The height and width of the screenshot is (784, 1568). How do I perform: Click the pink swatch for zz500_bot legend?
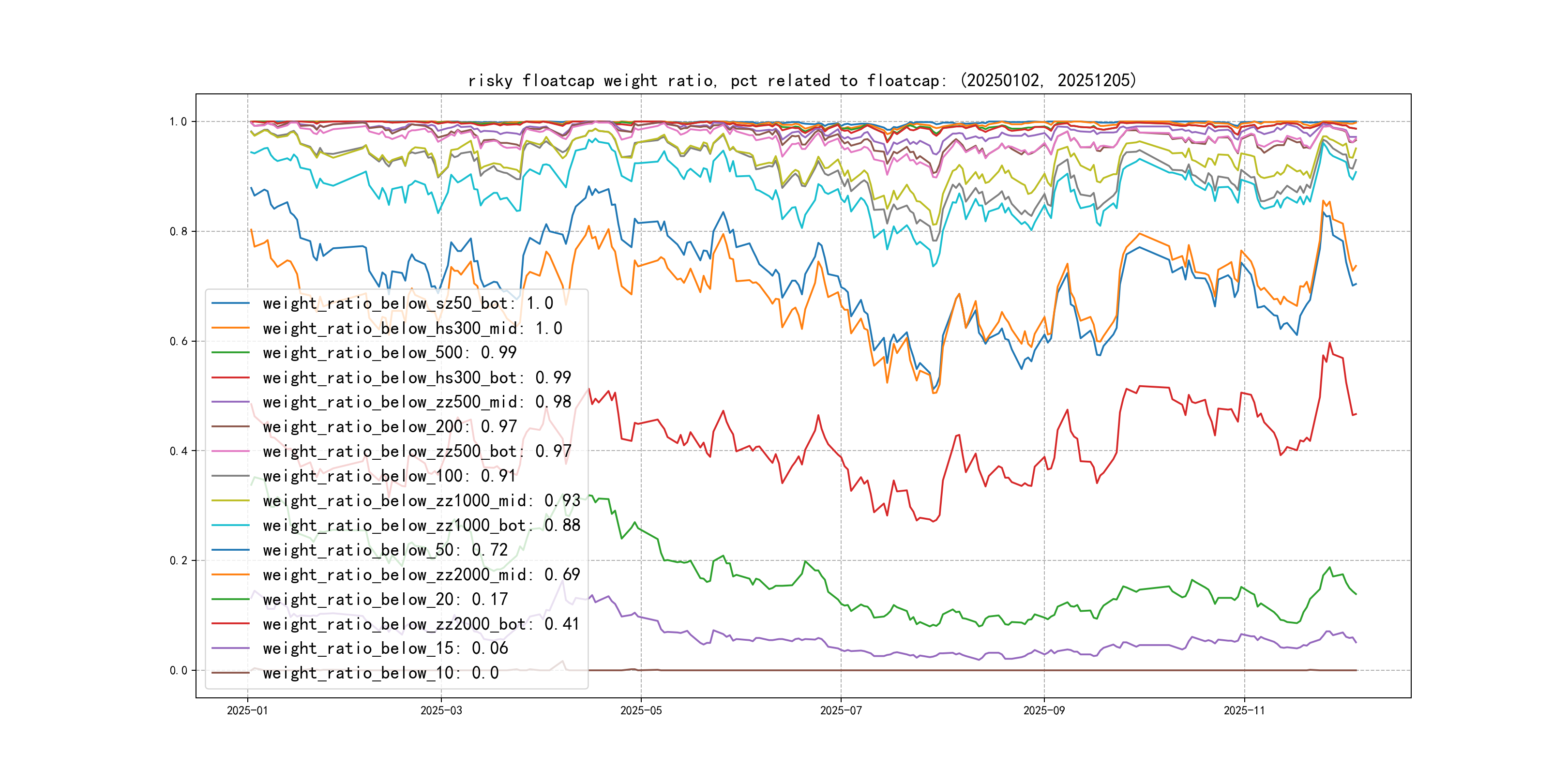click(x=230, y=451)
